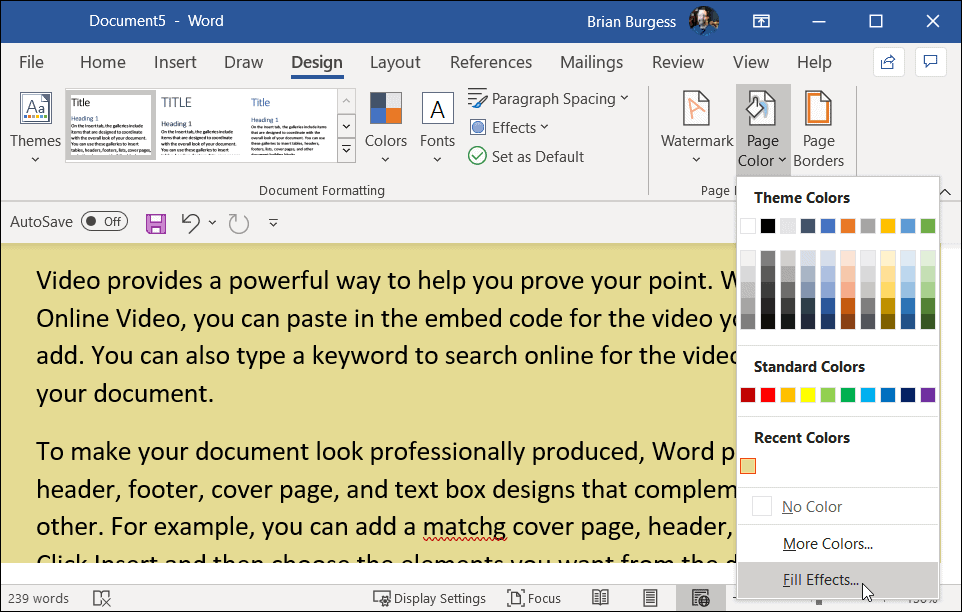The image size is (962, 615).
Task: Click the Share icon in ribbon corner
Action: [x=888, y=62]
